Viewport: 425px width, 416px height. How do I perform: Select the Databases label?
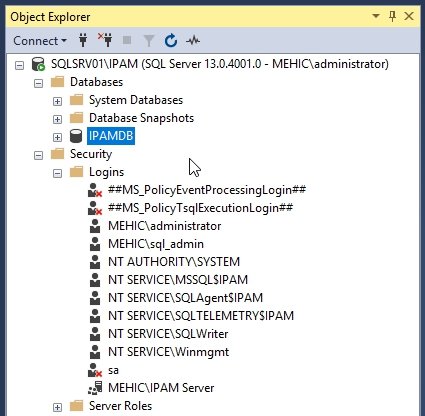[x=96, y=82]
